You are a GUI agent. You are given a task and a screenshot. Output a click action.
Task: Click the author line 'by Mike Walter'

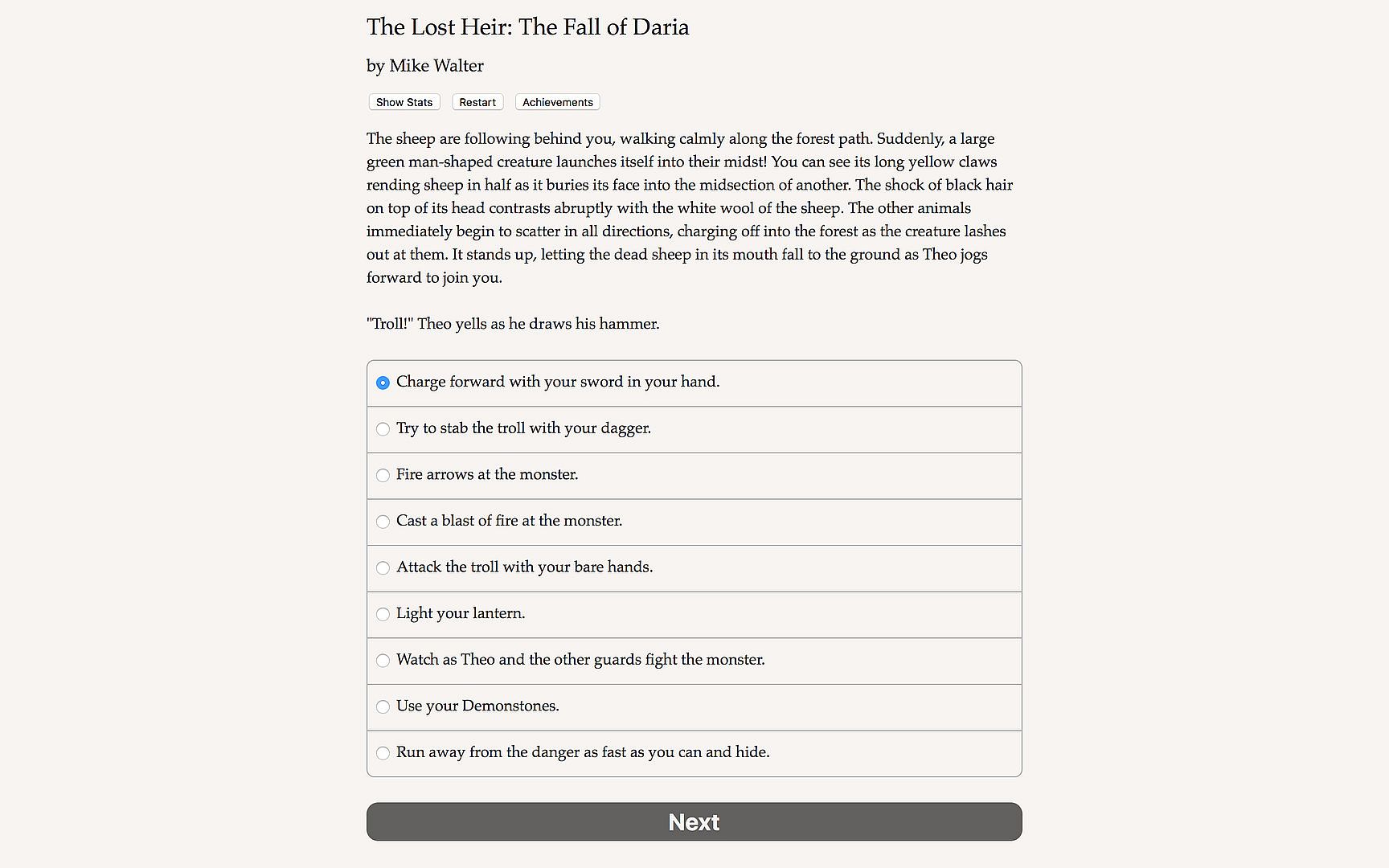pyautogui.click(x=425, y=66)
